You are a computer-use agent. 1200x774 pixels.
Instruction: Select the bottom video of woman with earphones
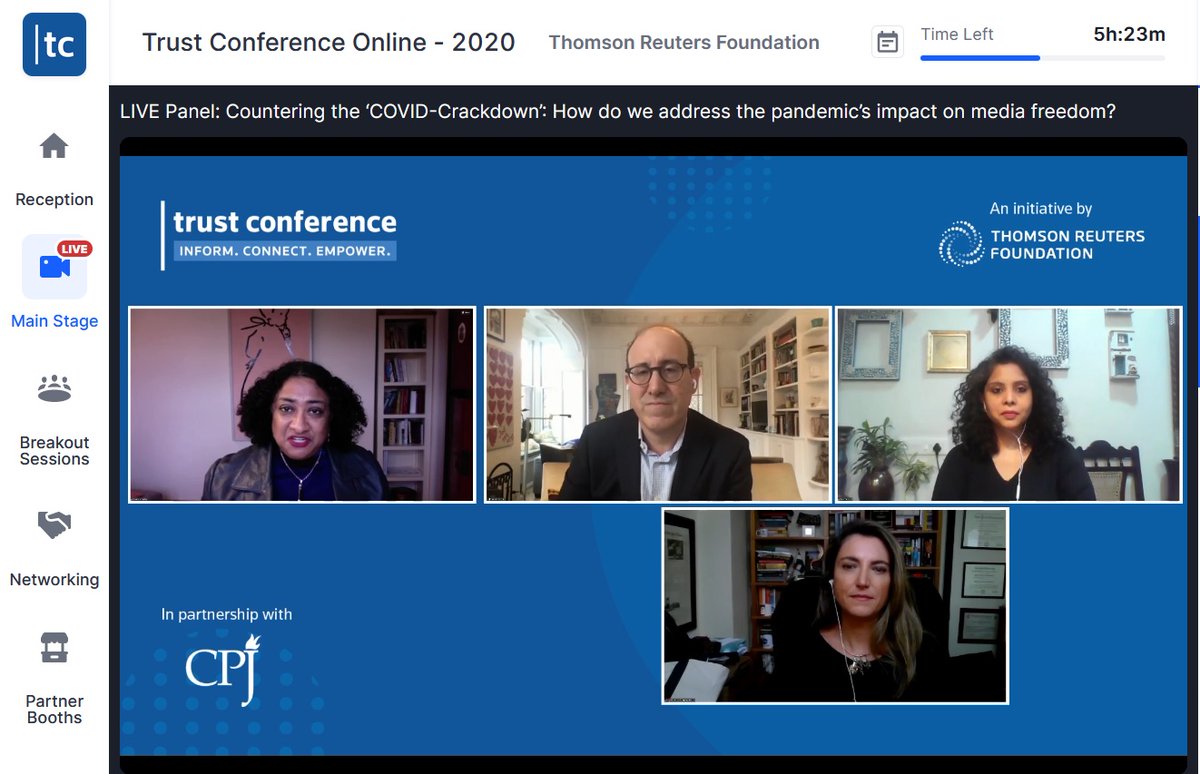835,606
